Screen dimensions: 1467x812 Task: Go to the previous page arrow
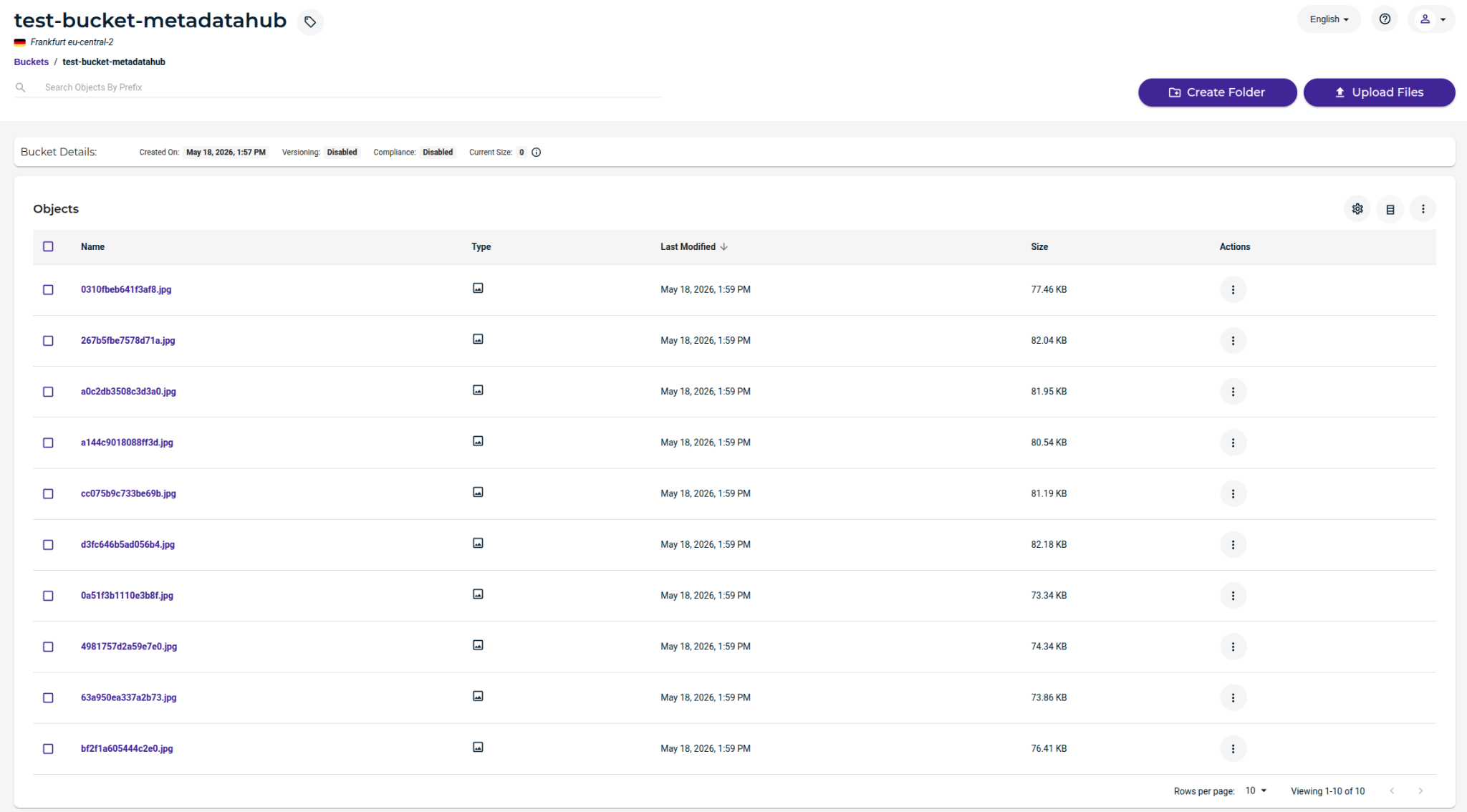[x=1392, y=791]
